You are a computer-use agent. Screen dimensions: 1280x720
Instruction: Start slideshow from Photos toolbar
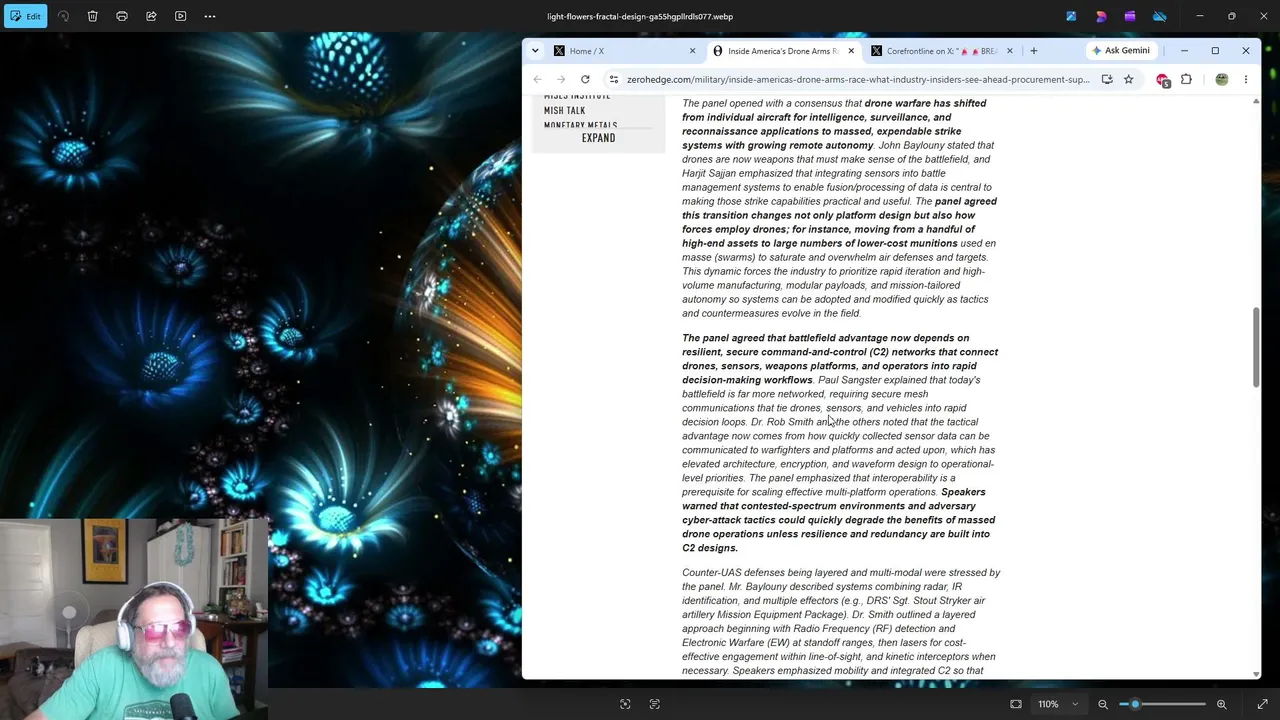[x=180, y=16]
